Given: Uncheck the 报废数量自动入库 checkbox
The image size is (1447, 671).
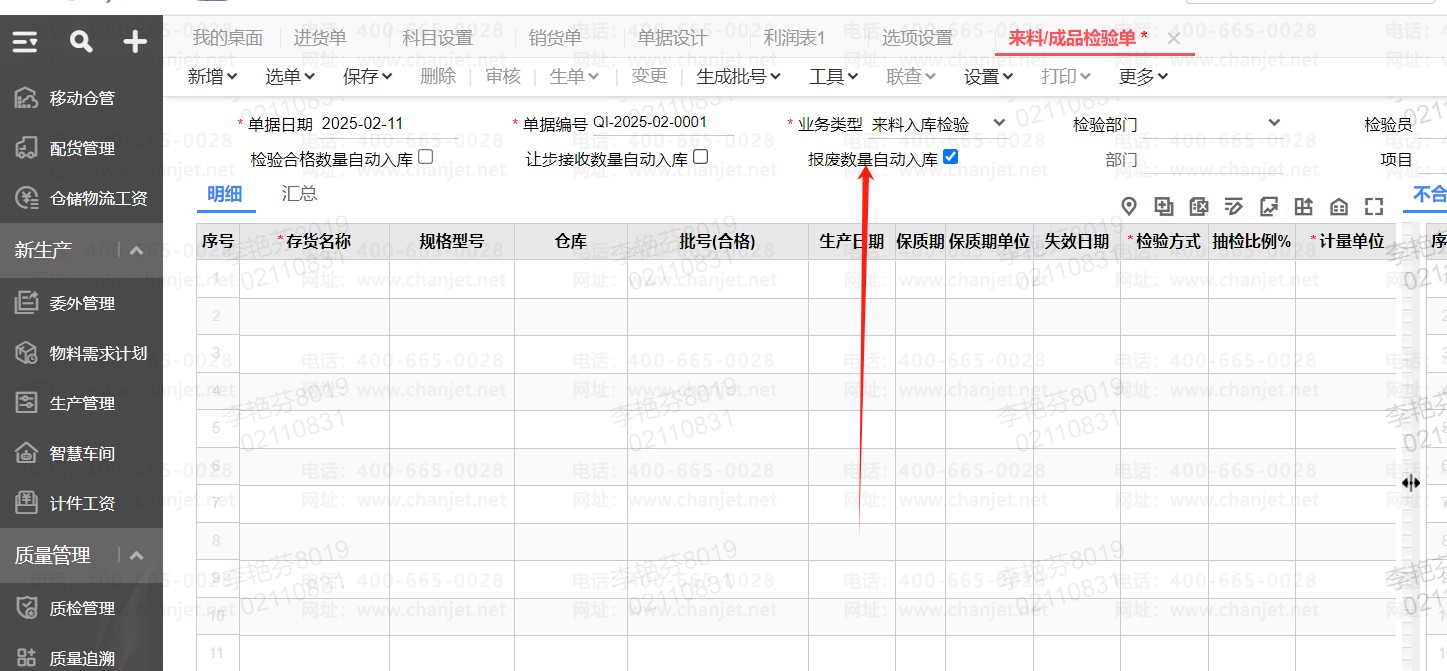Looking at the screenshot, I should (x=950, y=157).
